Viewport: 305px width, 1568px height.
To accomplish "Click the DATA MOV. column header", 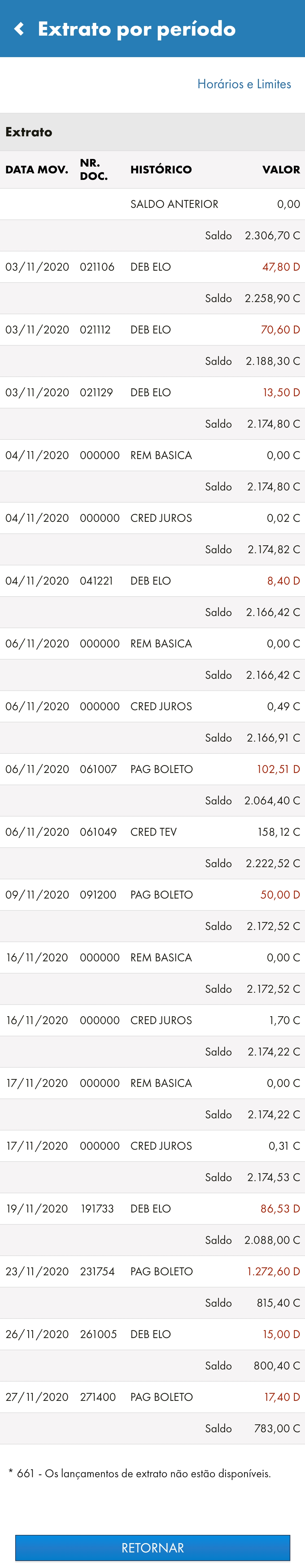I will tap(36, 169).
